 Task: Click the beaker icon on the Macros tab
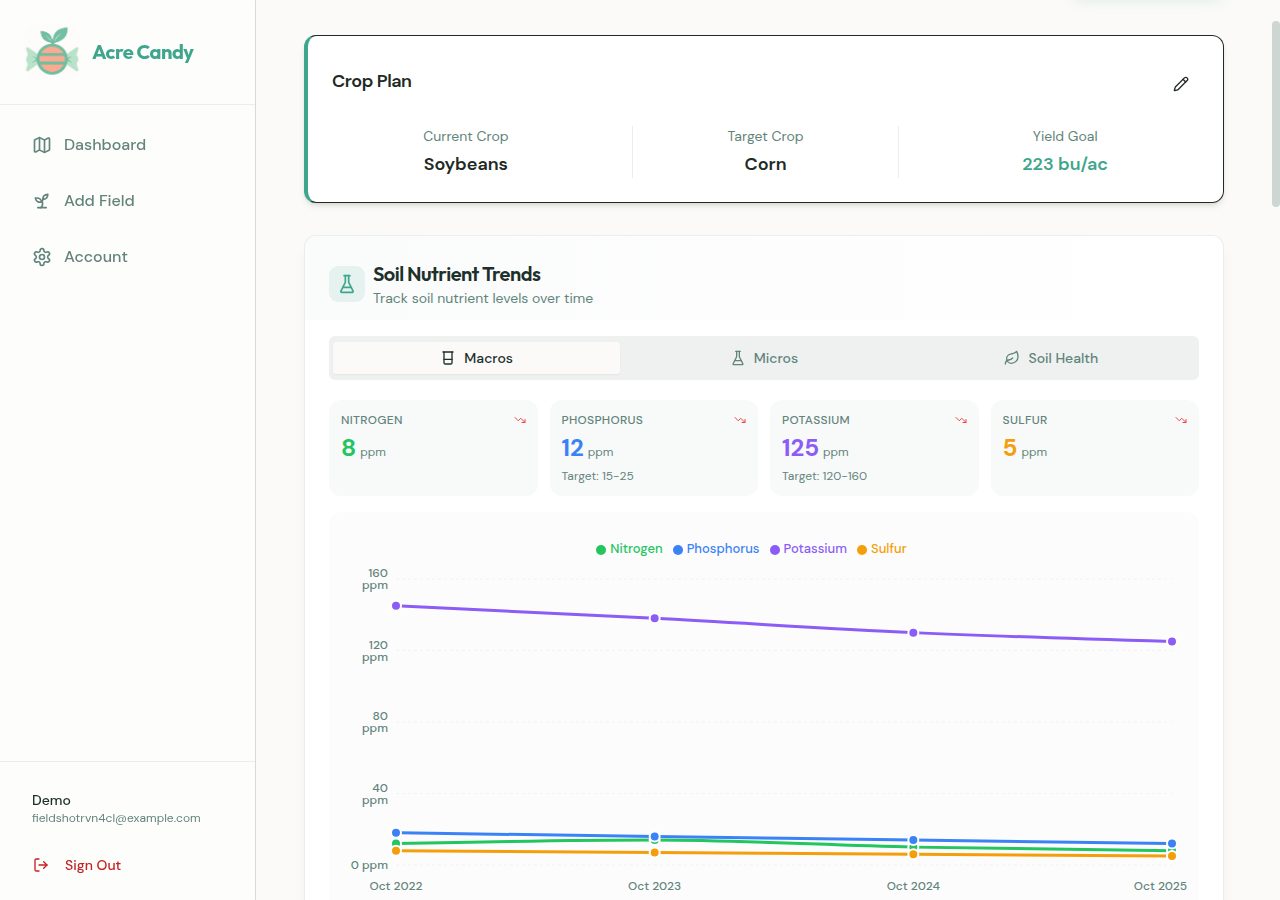pos(448,358)
